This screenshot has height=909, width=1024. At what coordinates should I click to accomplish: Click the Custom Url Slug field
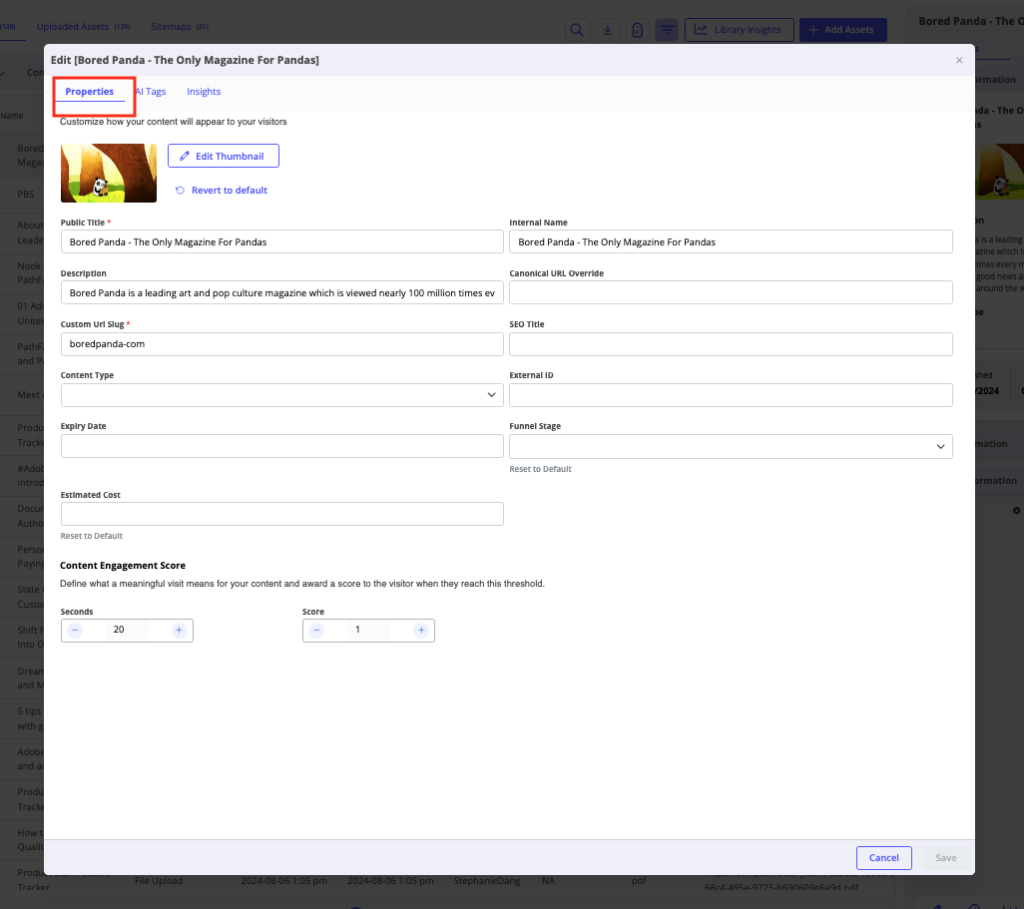[x=282, y=344]
